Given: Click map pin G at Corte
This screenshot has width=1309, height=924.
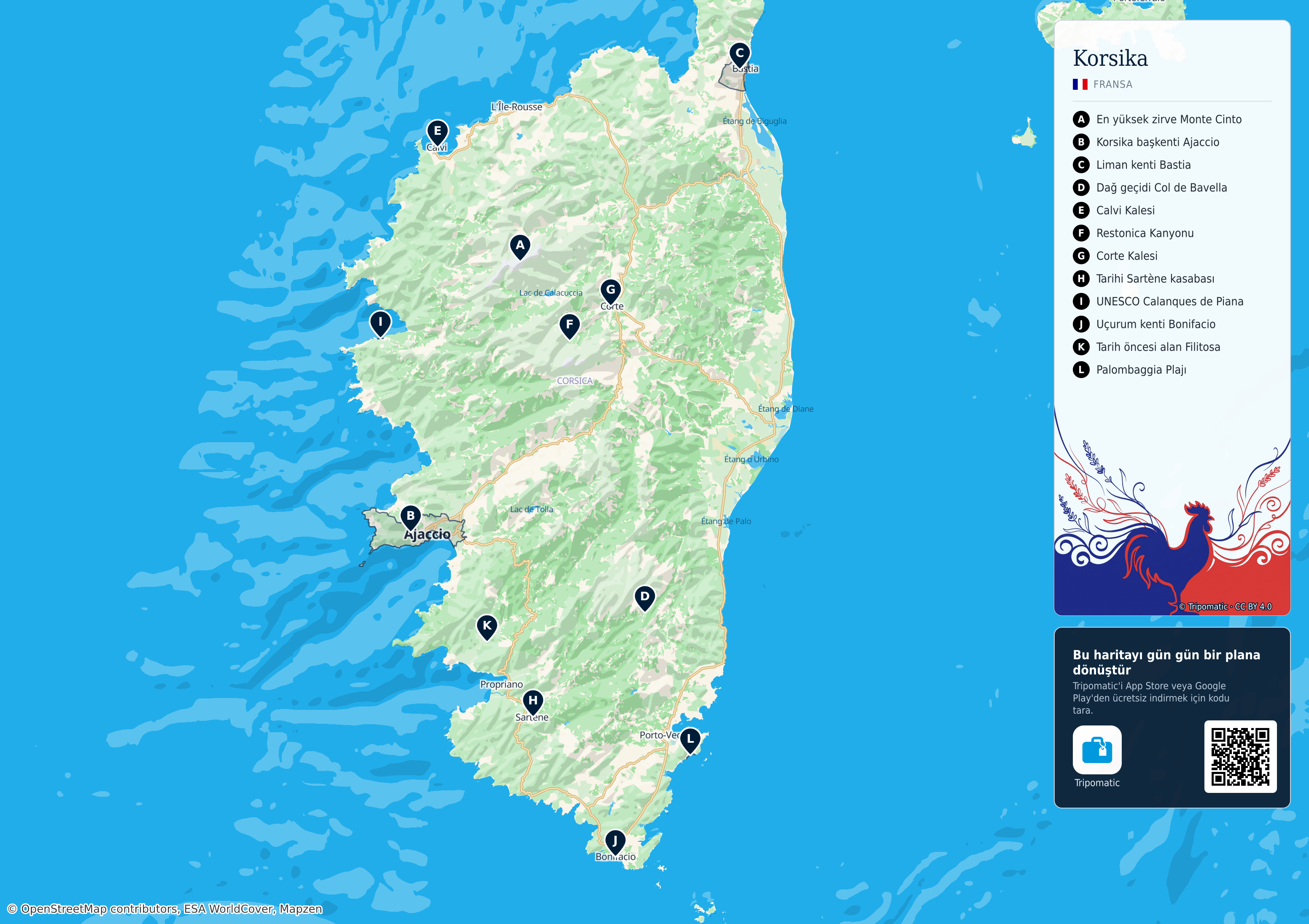Looking at the screenshot, I should point(611,292).
